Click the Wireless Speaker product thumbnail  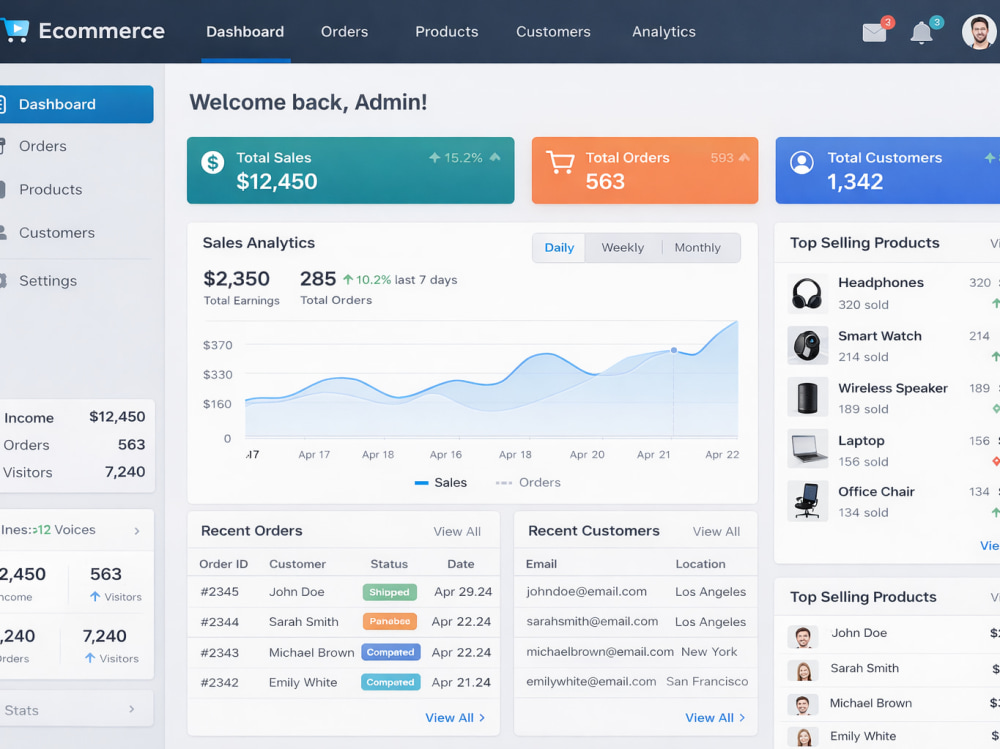pos(807,397)
